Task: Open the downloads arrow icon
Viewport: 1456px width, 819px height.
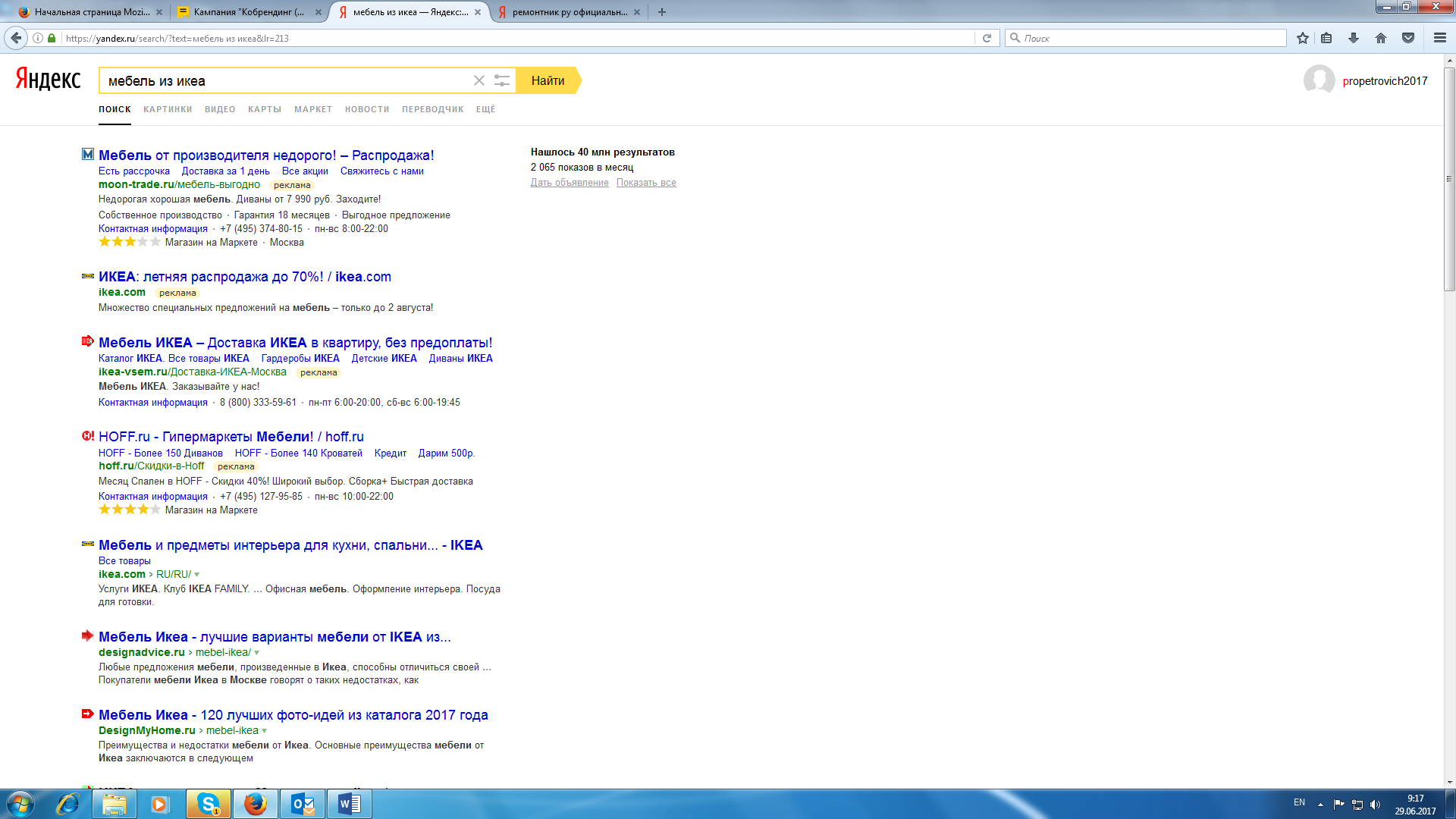Action: (1354, 38)
